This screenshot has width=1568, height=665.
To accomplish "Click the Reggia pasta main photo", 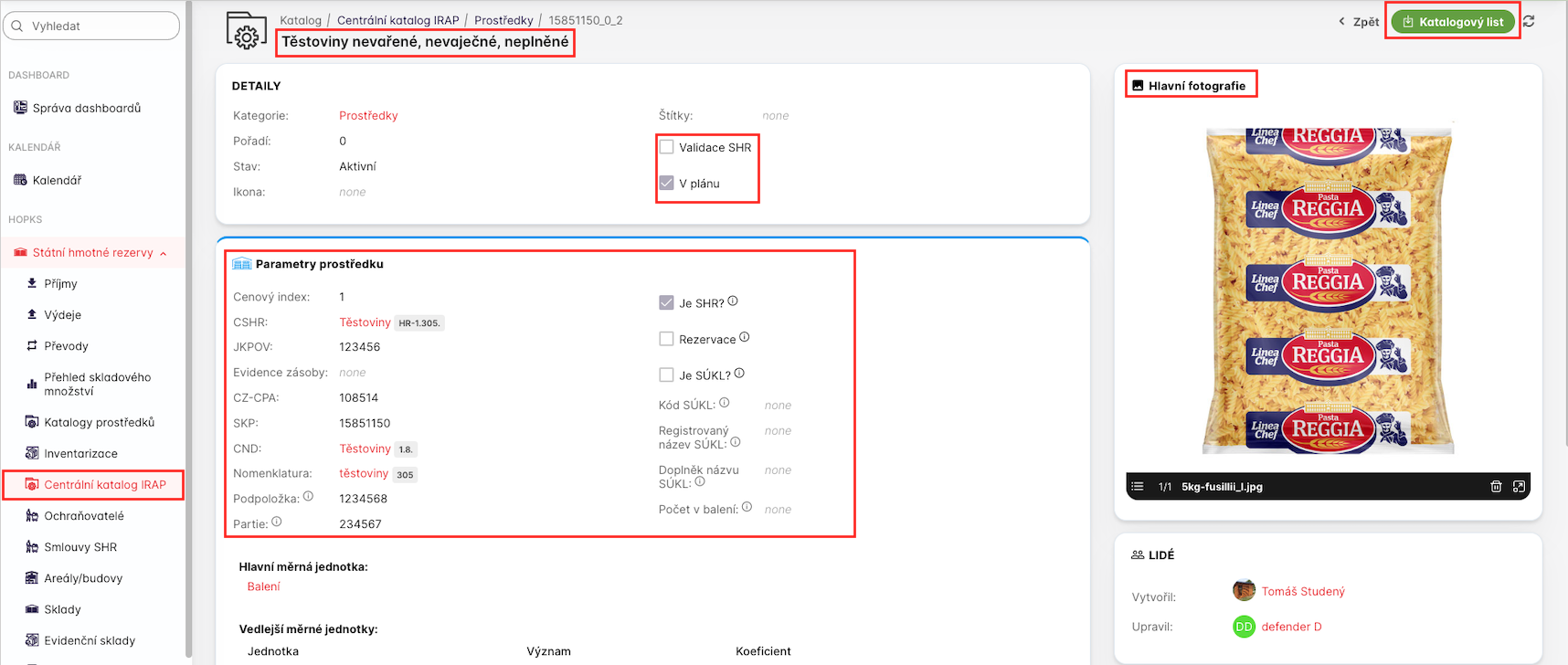I will click(x=1328, y=288).
